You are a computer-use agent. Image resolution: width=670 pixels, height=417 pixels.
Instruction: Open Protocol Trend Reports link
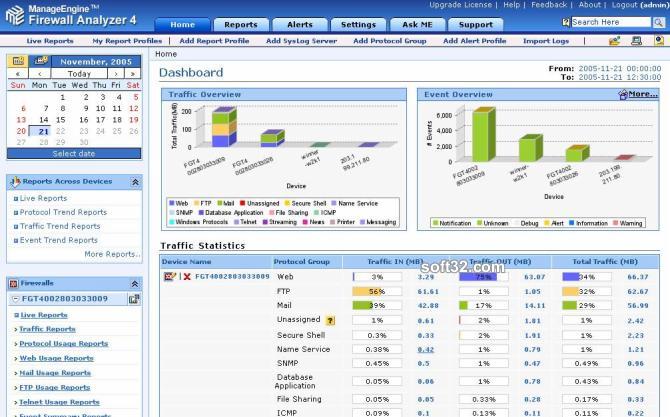63,212
